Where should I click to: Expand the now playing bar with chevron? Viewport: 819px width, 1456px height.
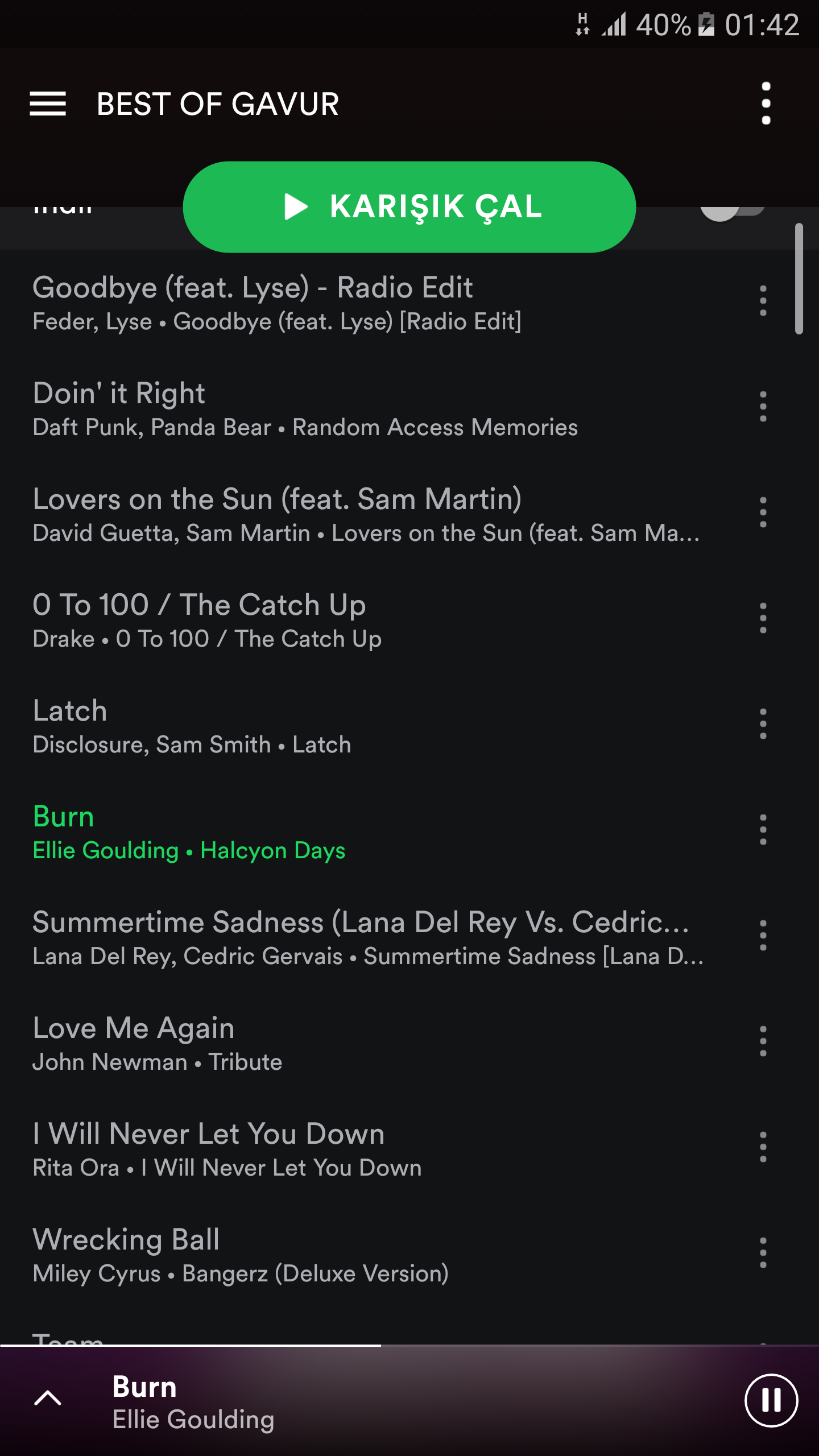[x=48, y=1398]
